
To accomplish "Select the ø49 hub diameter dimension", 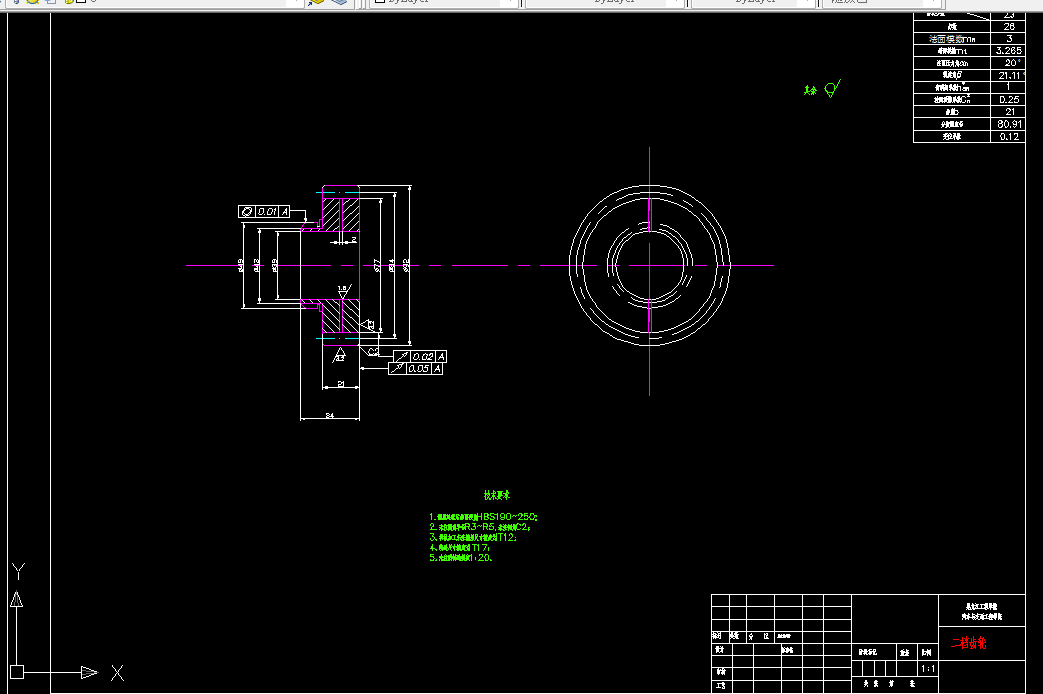I will pos(240,265).
